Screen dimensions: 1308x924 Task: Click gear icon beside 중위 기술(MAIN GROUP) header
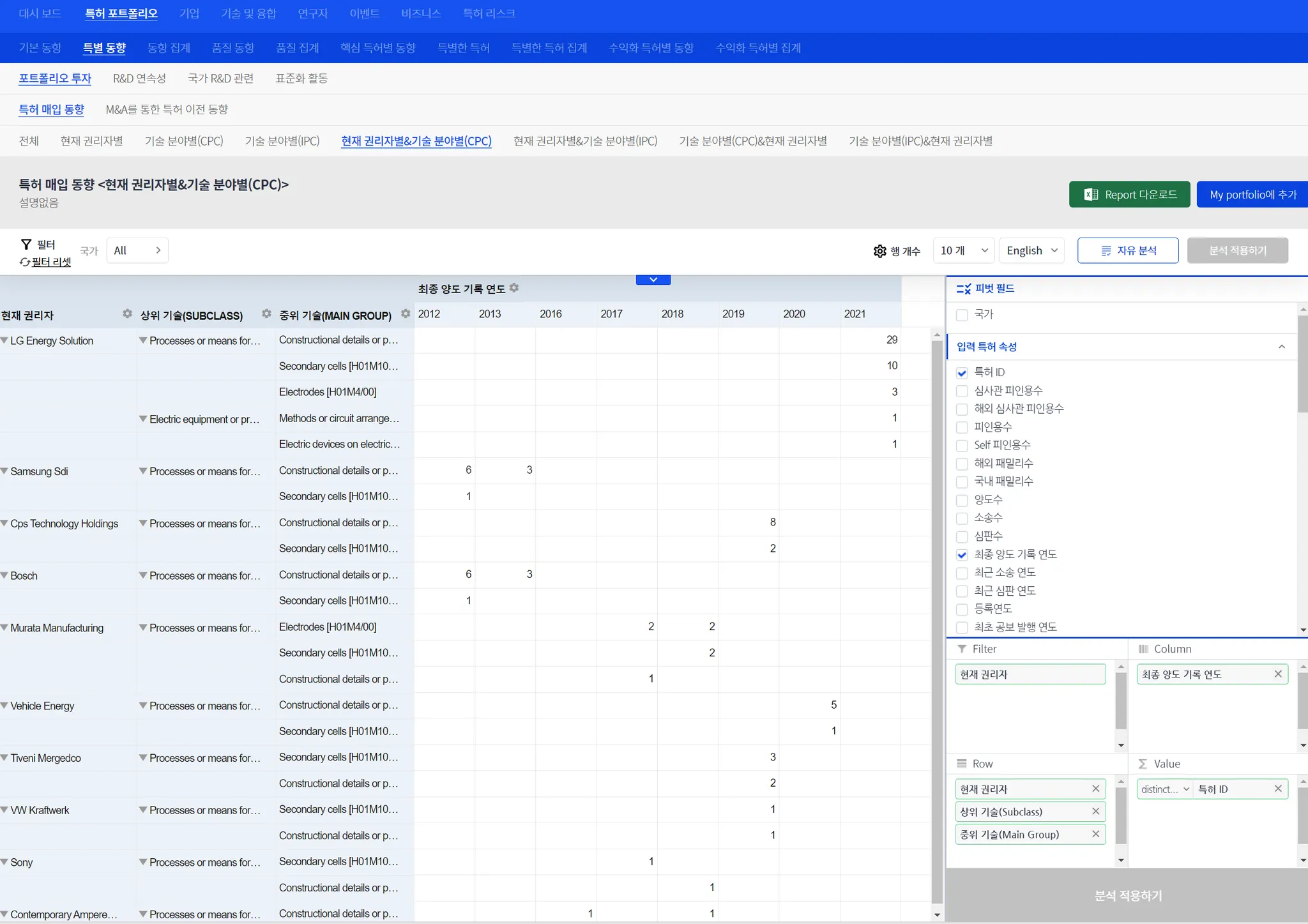click(x=406, y=314)
